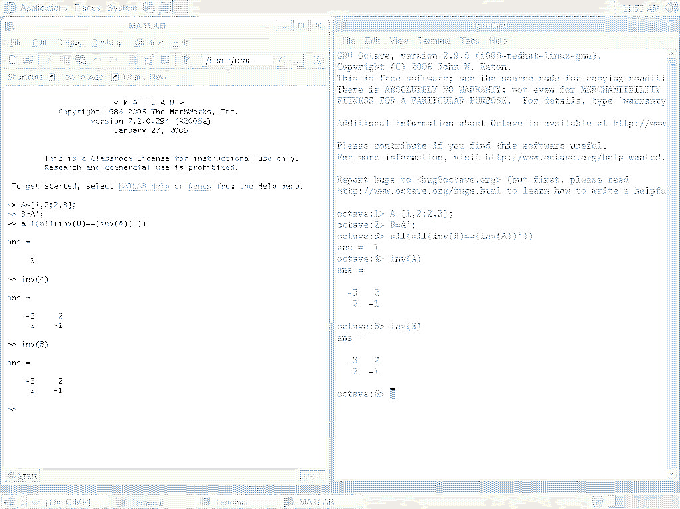Click the Open file icon in MATLAB toolbar

28,60
